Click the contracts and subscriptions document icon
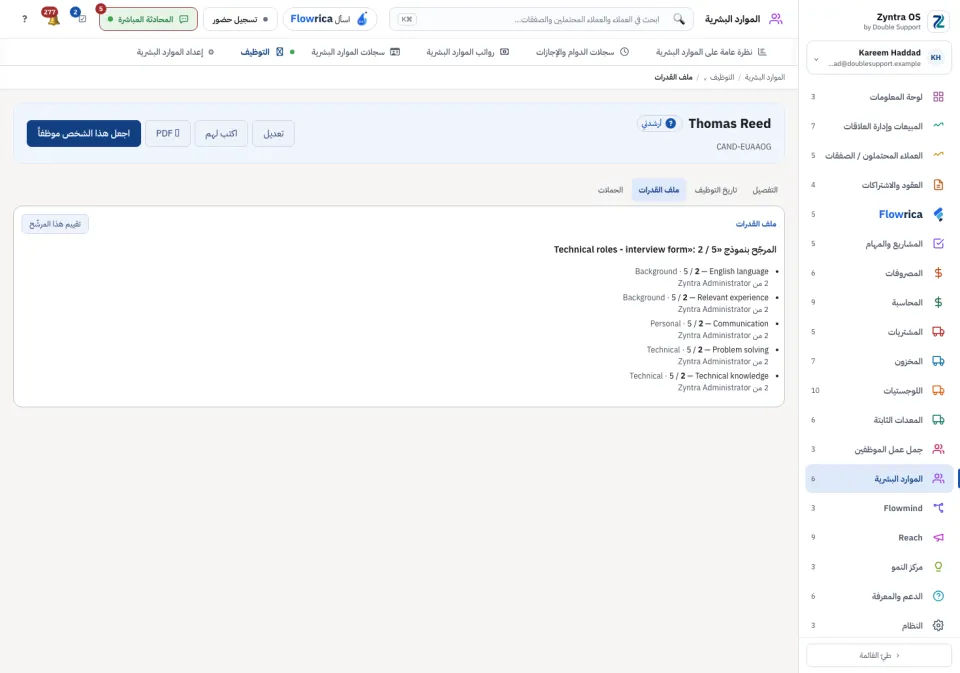 point(938,185)
